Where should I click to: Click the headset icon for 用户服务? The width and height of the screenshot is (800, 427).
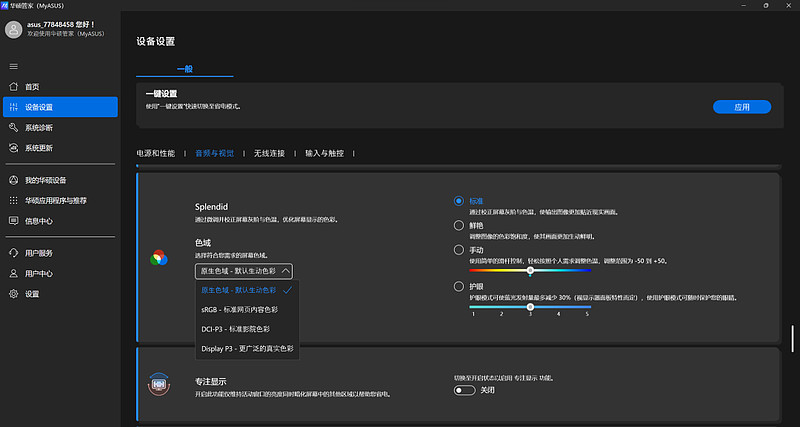click(14, 253)
